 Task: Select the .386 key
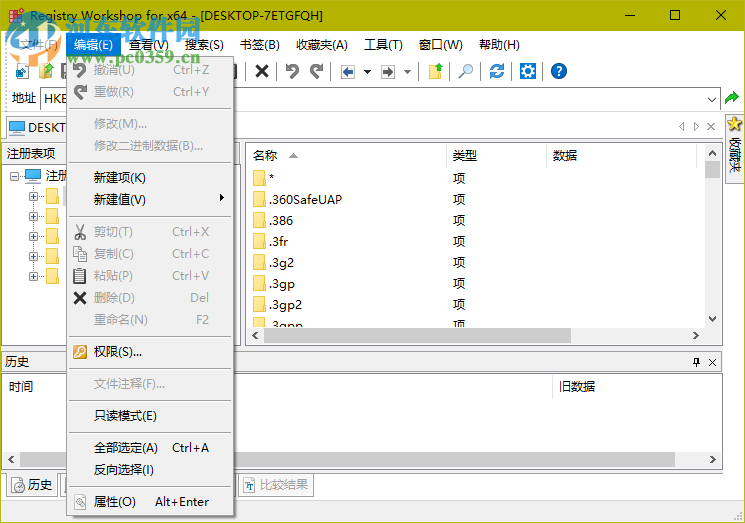(x=273, y=221)
